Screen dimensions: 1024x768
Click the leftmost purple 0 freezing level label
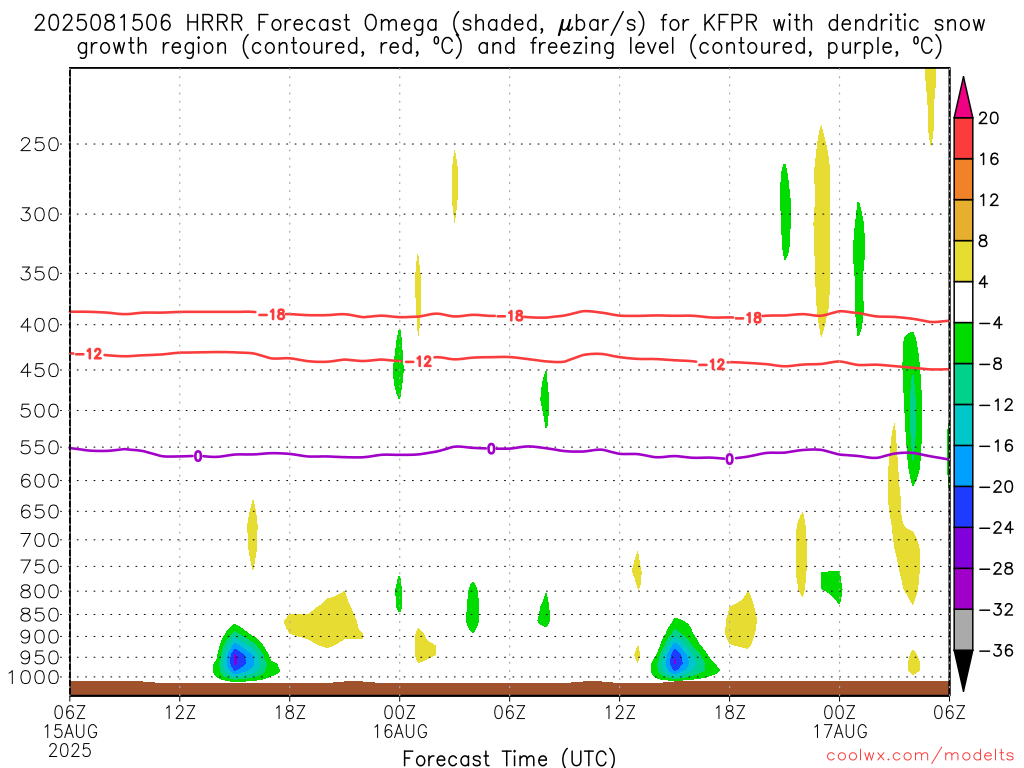click(198, 456)
